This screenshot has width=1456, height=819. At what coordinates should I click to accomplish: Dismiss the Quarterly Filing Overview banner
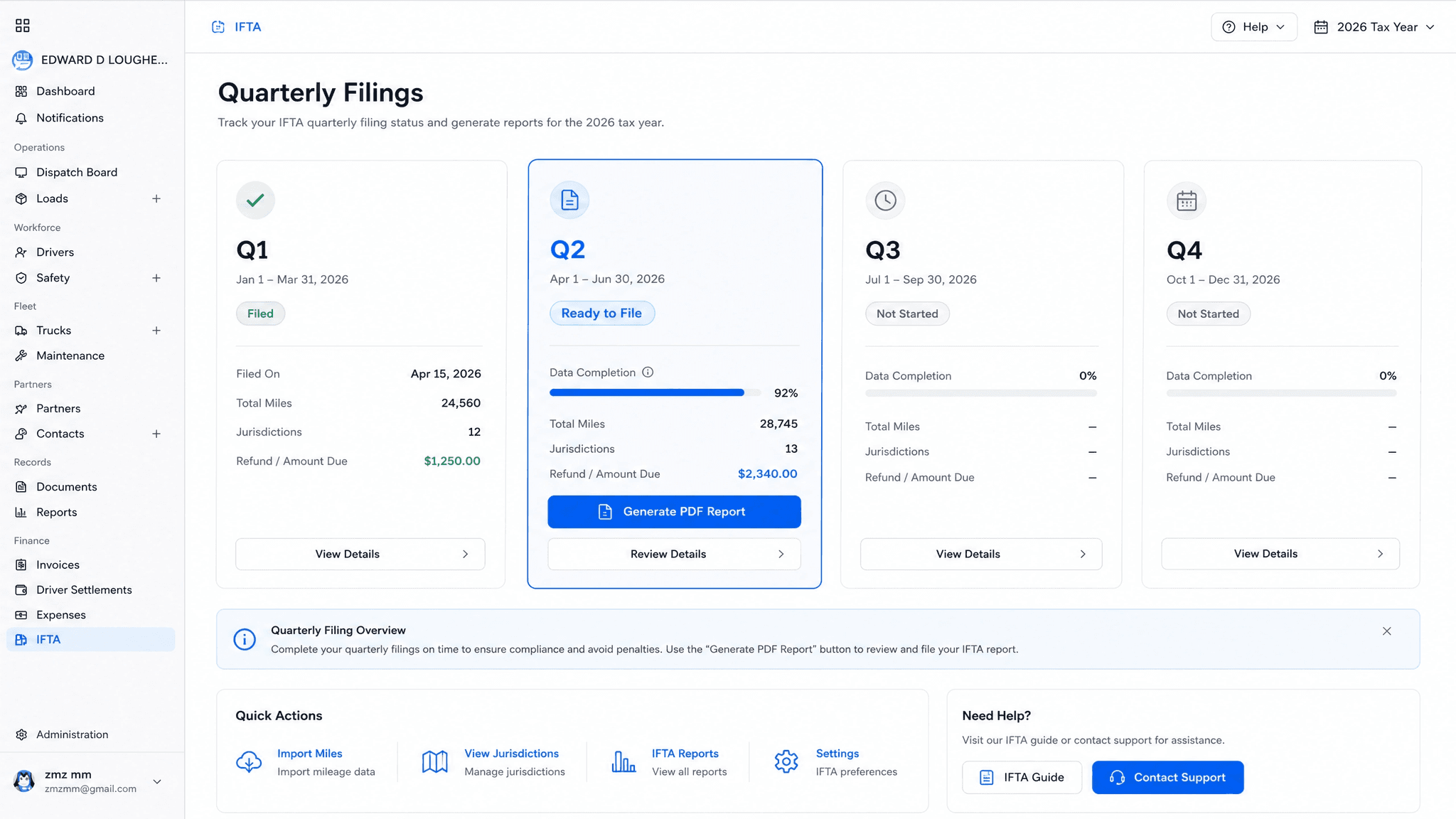1386,631
